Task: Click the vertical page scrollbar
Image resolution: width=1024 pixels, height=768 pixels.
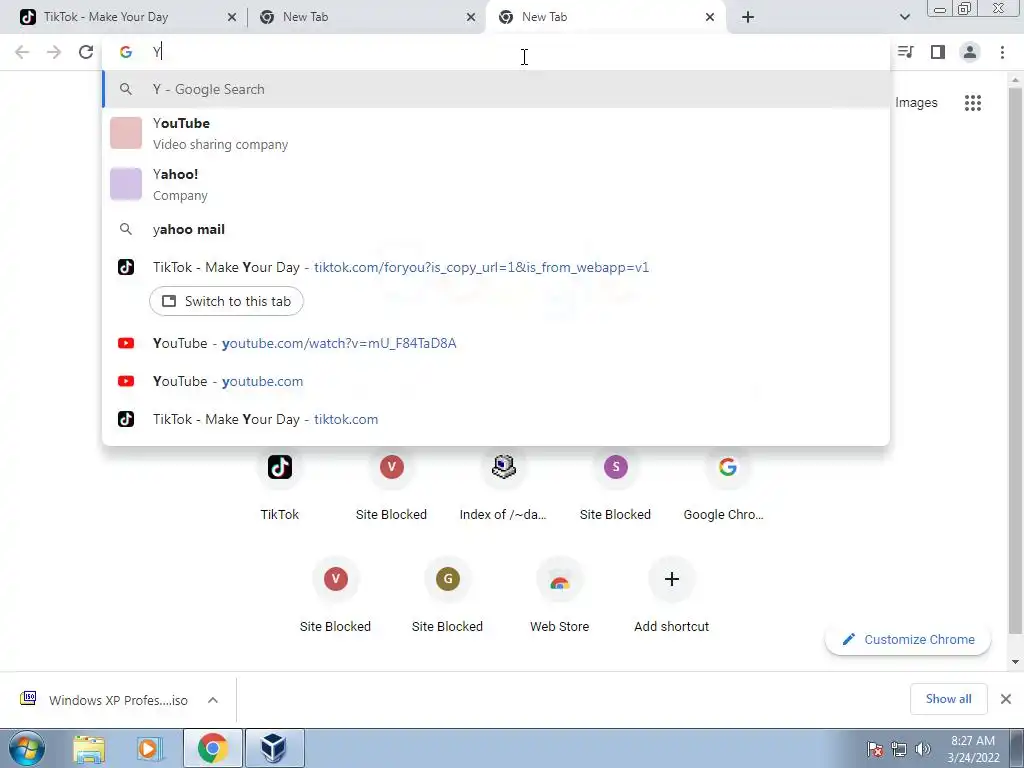Action: tap(1015, 359)
